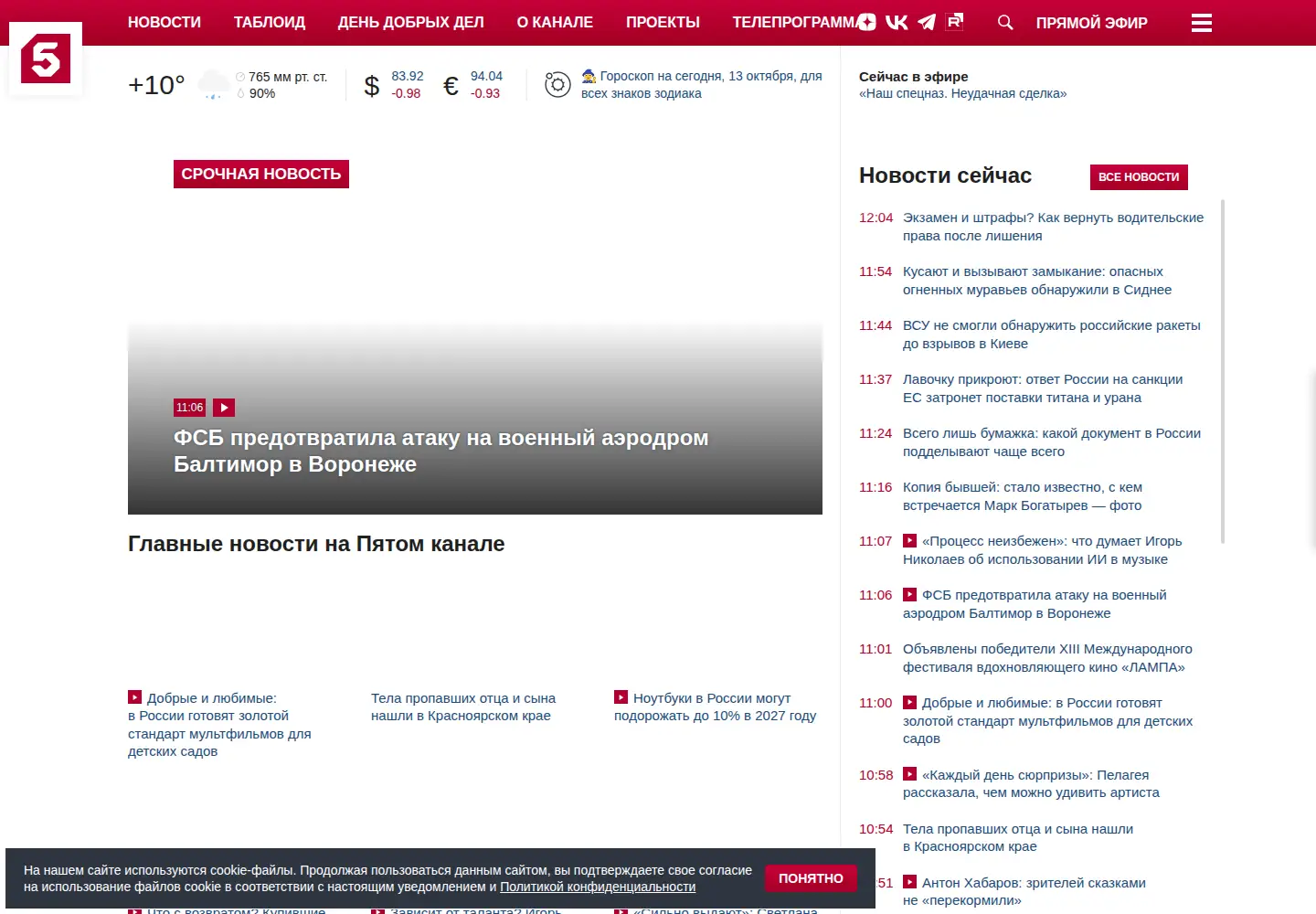Open the horoscope for October 13 link
The height and width of the screenshot is (914, 1316).
pos(702,84)
